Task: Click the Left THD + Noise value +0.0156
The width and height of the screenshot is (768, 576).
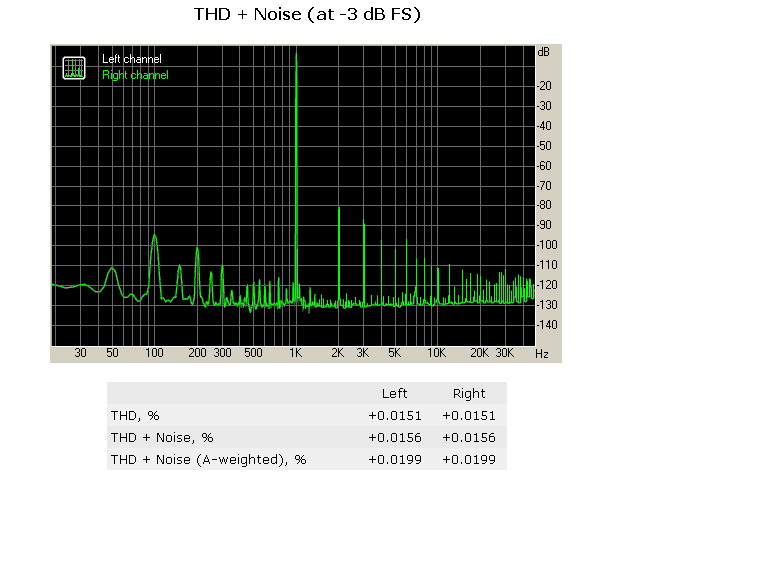Action: 395,438
